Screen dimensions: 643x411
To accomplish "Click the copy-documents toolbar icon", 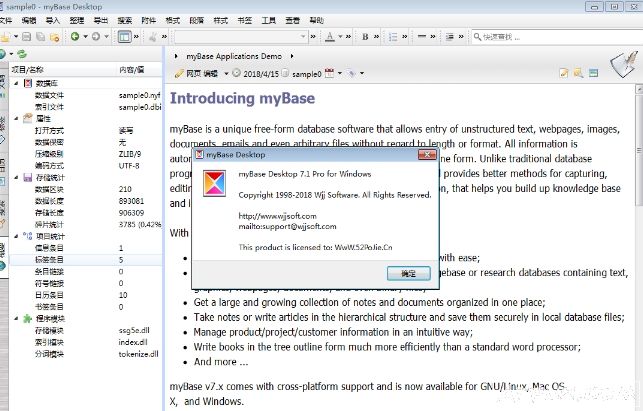I will coord(41,37).
